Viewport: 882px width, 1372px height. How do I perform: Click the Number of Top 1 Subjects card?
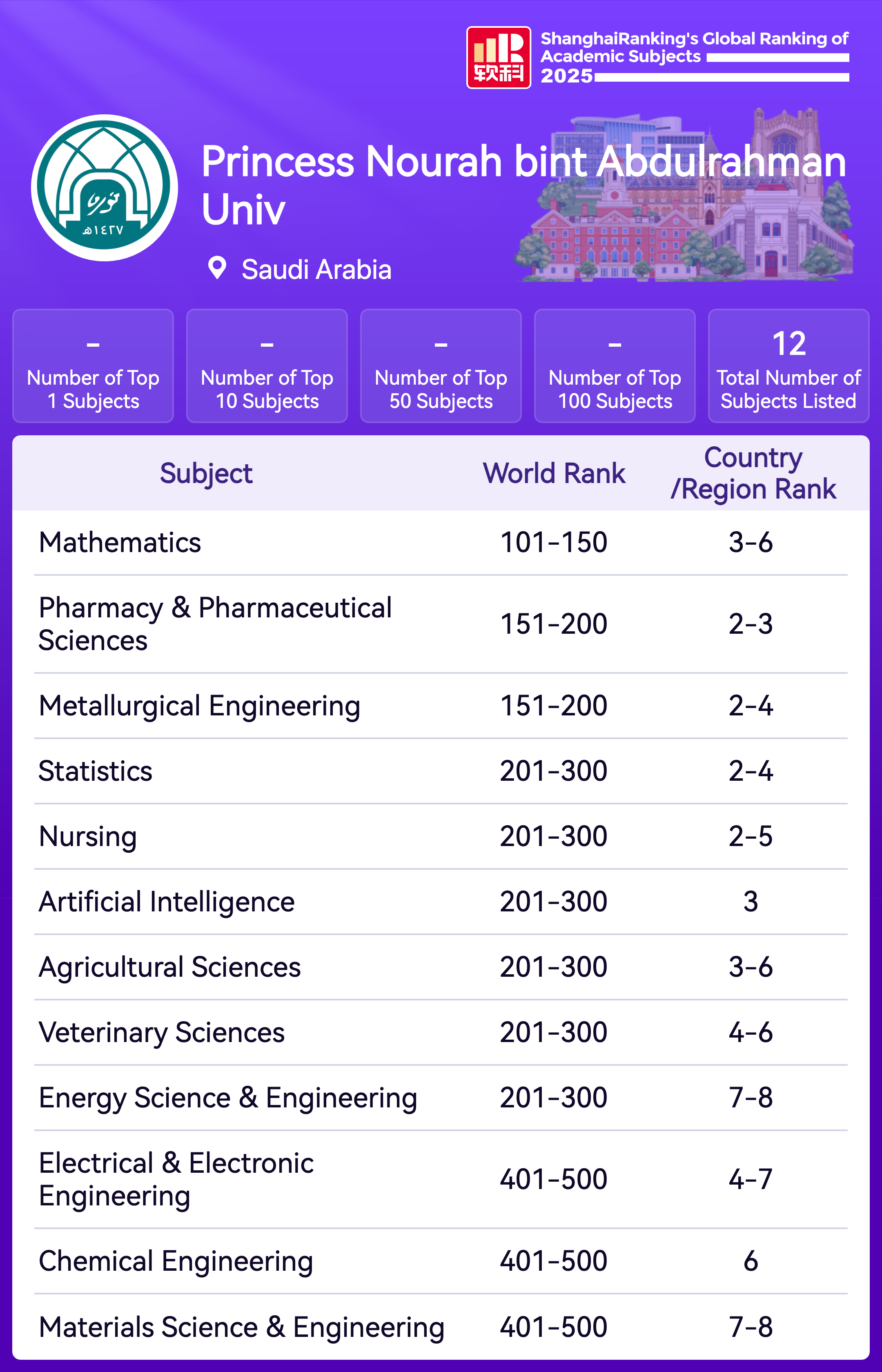(94, 366)
